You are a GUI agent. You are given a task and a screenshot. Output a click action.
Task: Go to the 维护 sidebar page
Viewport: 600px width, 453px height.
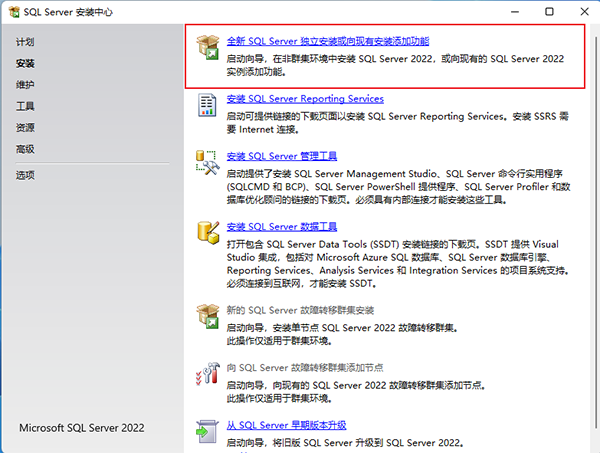pyautogui.click(x=25, y=85)
